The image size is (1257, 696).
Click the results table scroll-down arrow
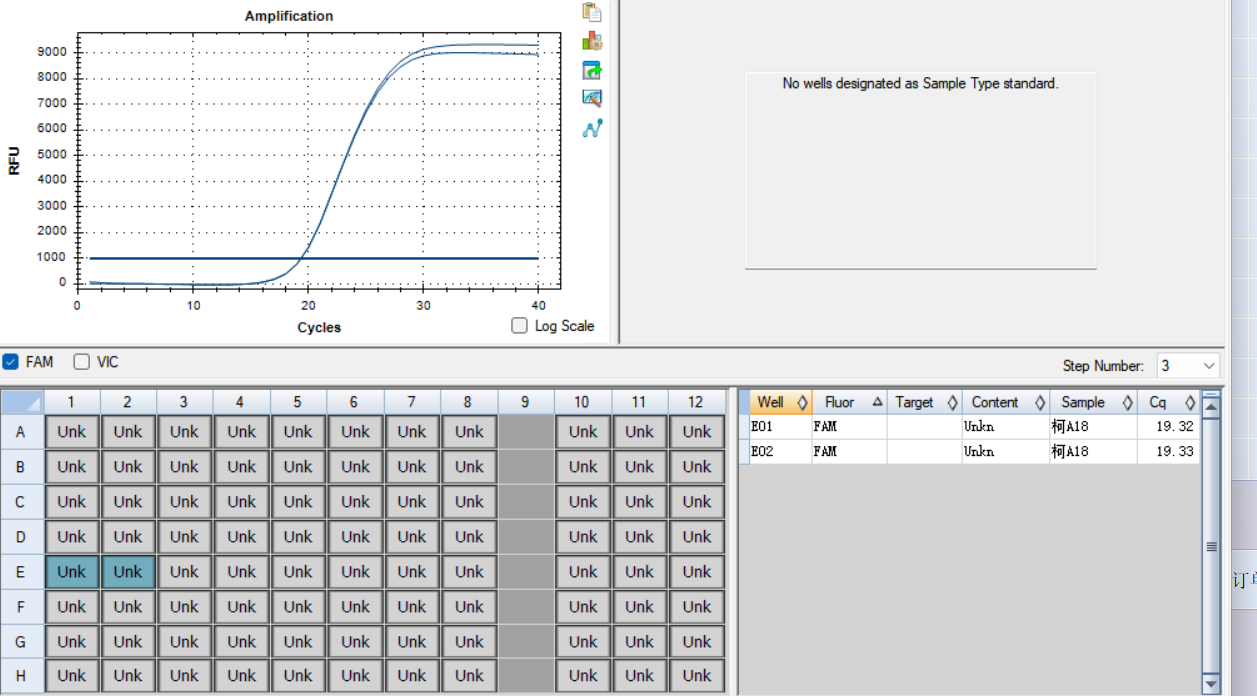click(1211, 683)
